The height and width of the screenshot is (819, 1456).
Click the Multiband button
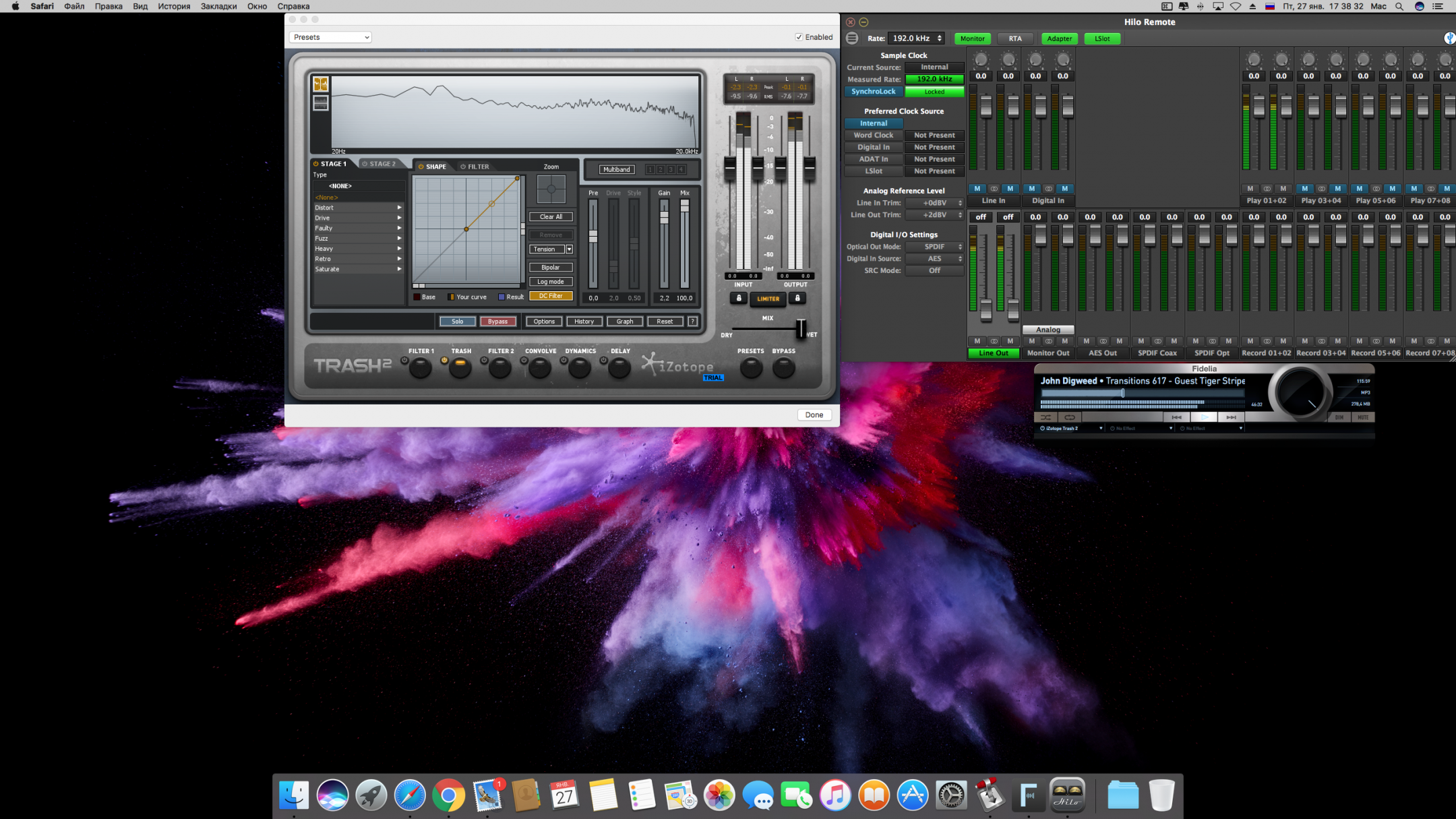pyautogui.click(x=617, y=170)
